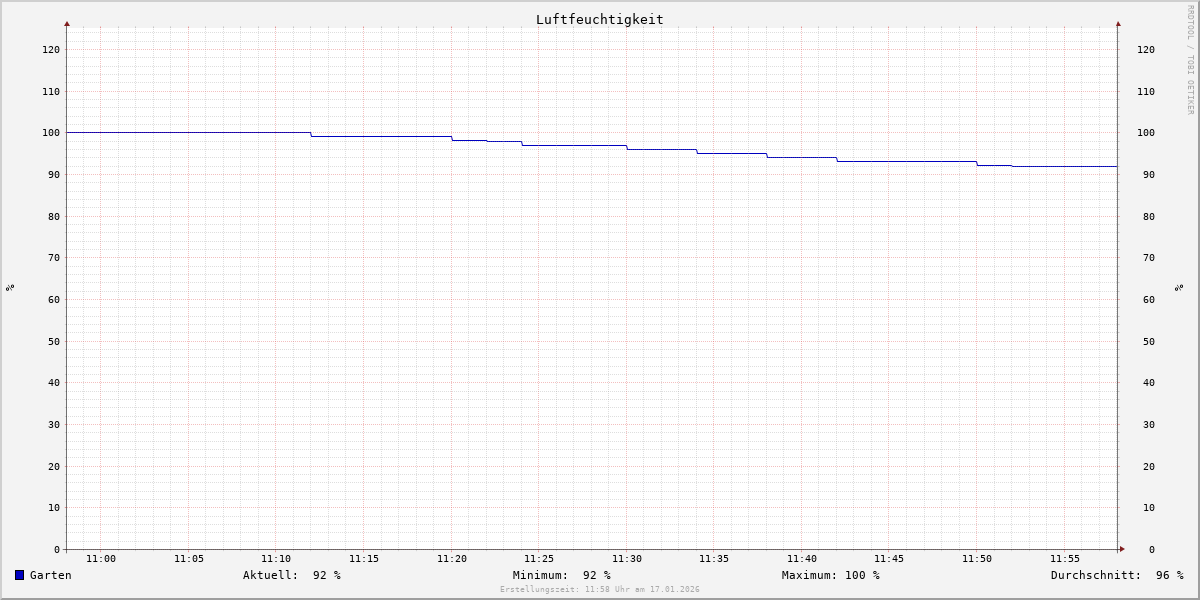
Task: Click the 11:30 time axis label
Action: 627,559
